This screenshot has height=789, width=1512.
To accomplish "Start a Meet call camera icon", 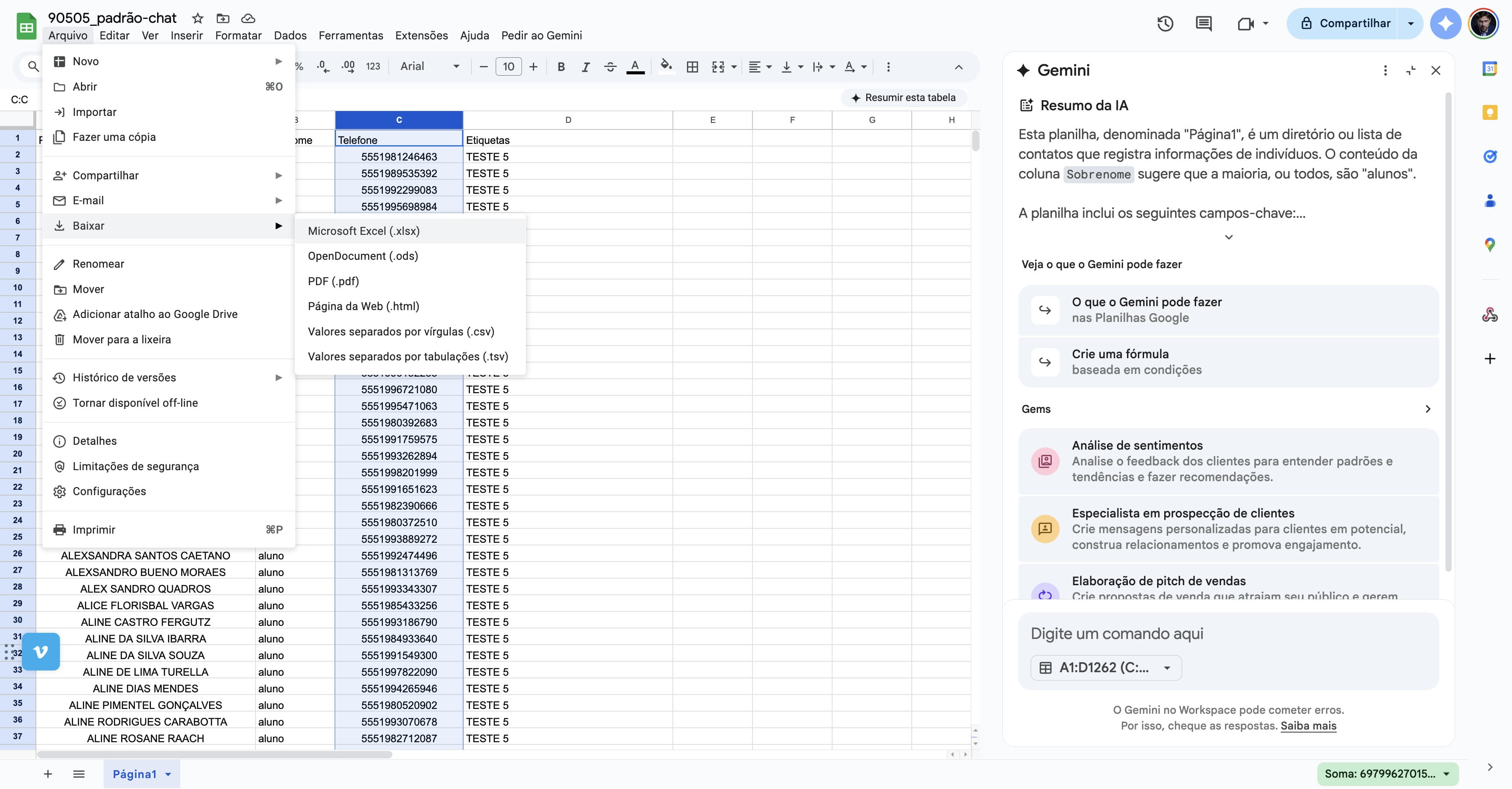I will (x=1246, y=24).
